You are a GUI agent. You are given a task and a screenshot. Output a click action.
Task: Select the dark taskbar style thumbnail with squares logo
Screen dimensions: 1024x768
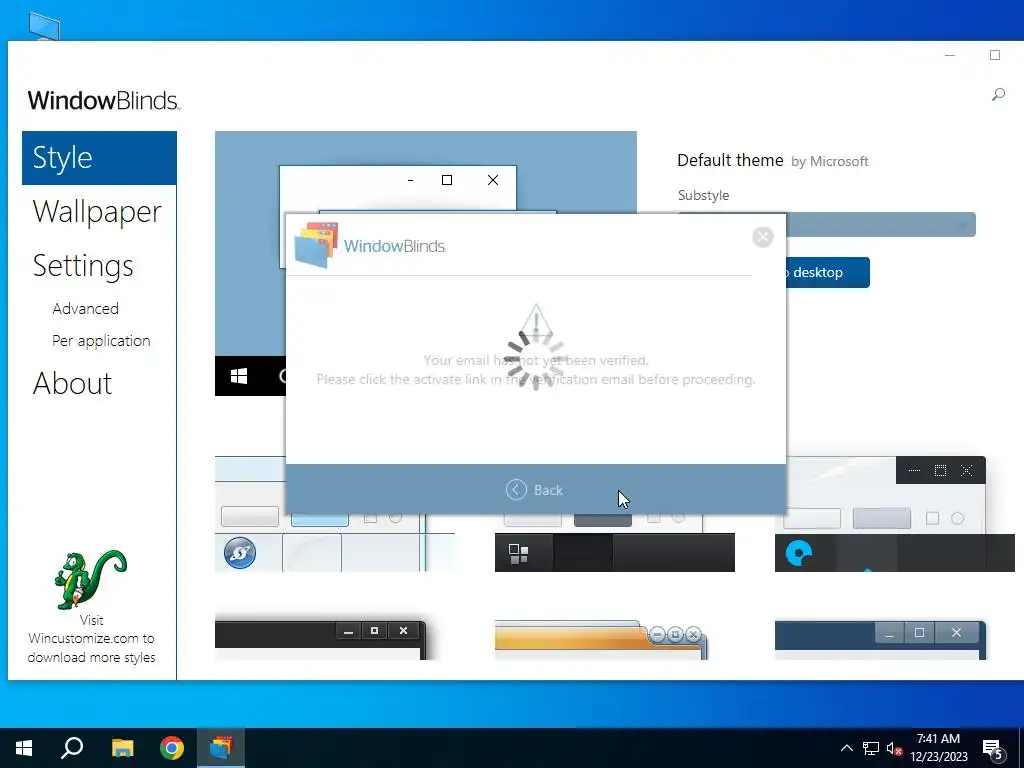coord(615,543)
